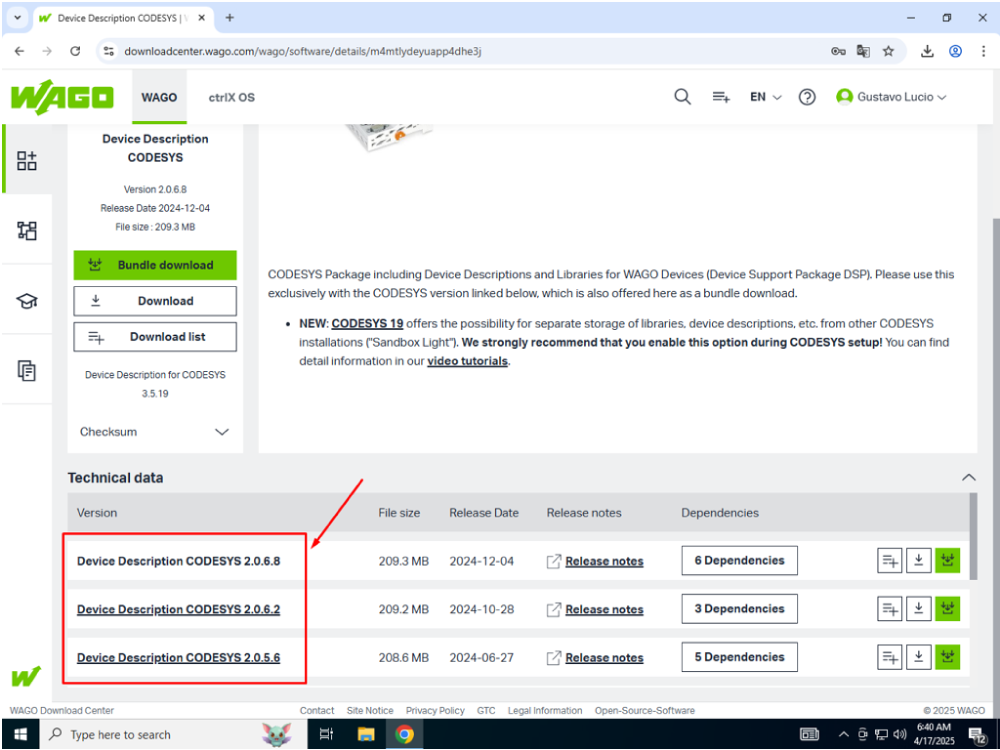
Task: Select the Device Description CODESYS browser tab
Action: (x=122, y=18)
